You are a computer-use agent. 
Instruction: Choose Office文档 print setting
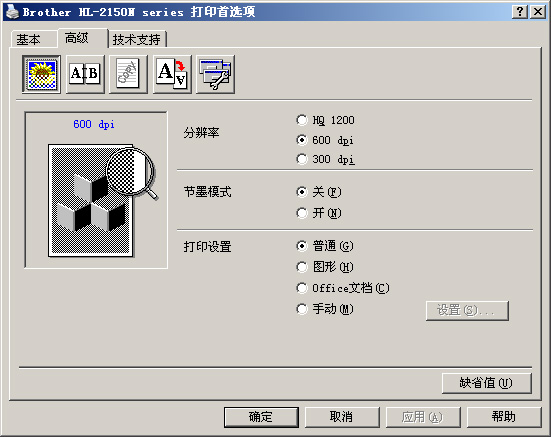click(343, 288)
